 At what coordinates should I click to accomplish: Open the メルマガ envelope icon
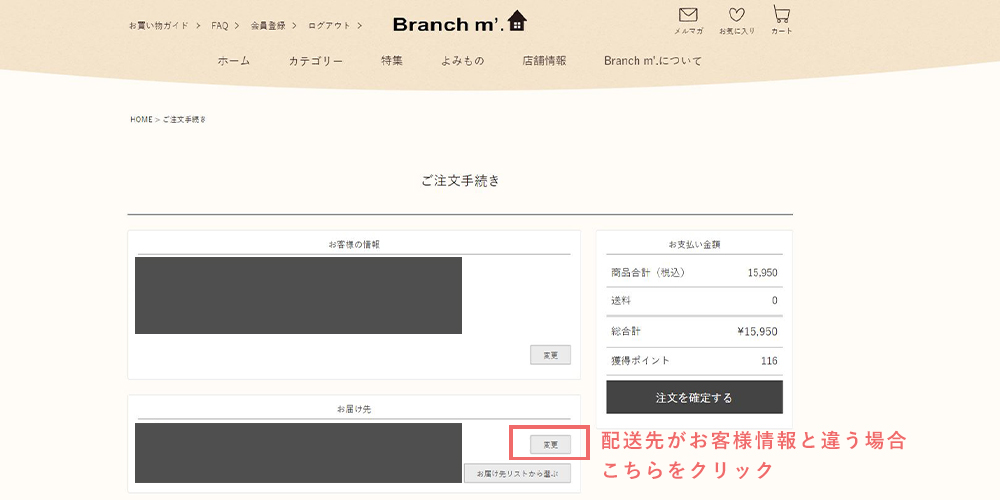click(x=687, y=18)
